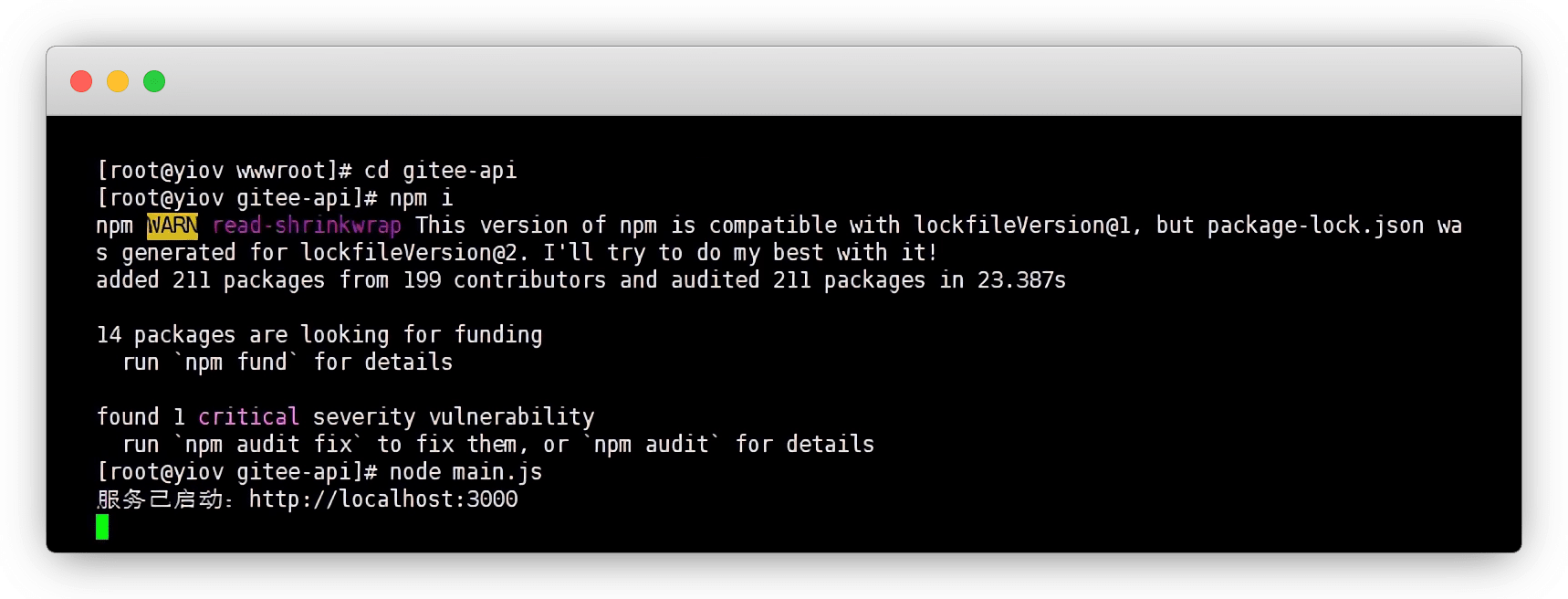This screenshot has width=1568, height=599.
Task: Click the yellow WARN badge
Action: click(172, 226)
